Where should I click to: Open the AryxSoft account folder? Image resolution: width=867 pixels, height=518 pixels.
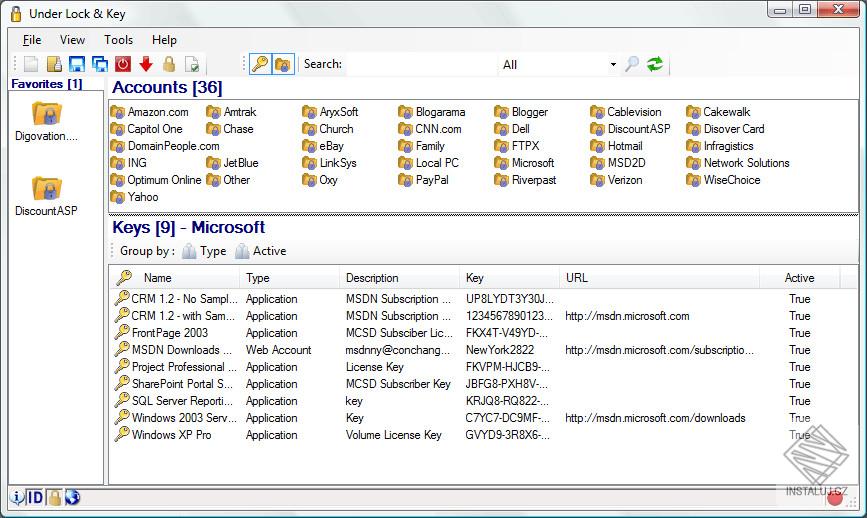click(x=330, y=112)
